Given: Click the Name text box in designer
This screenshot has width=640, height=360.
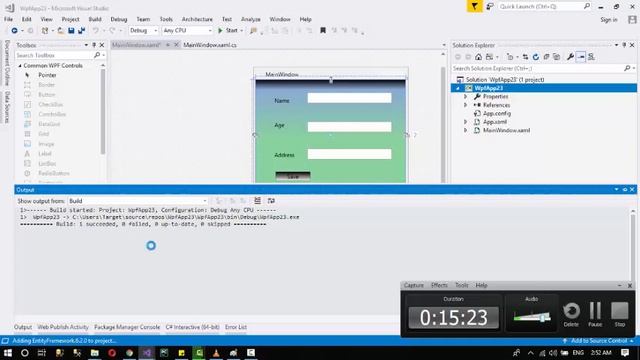Looking at the screenshot, I should [x=349, y=98].
